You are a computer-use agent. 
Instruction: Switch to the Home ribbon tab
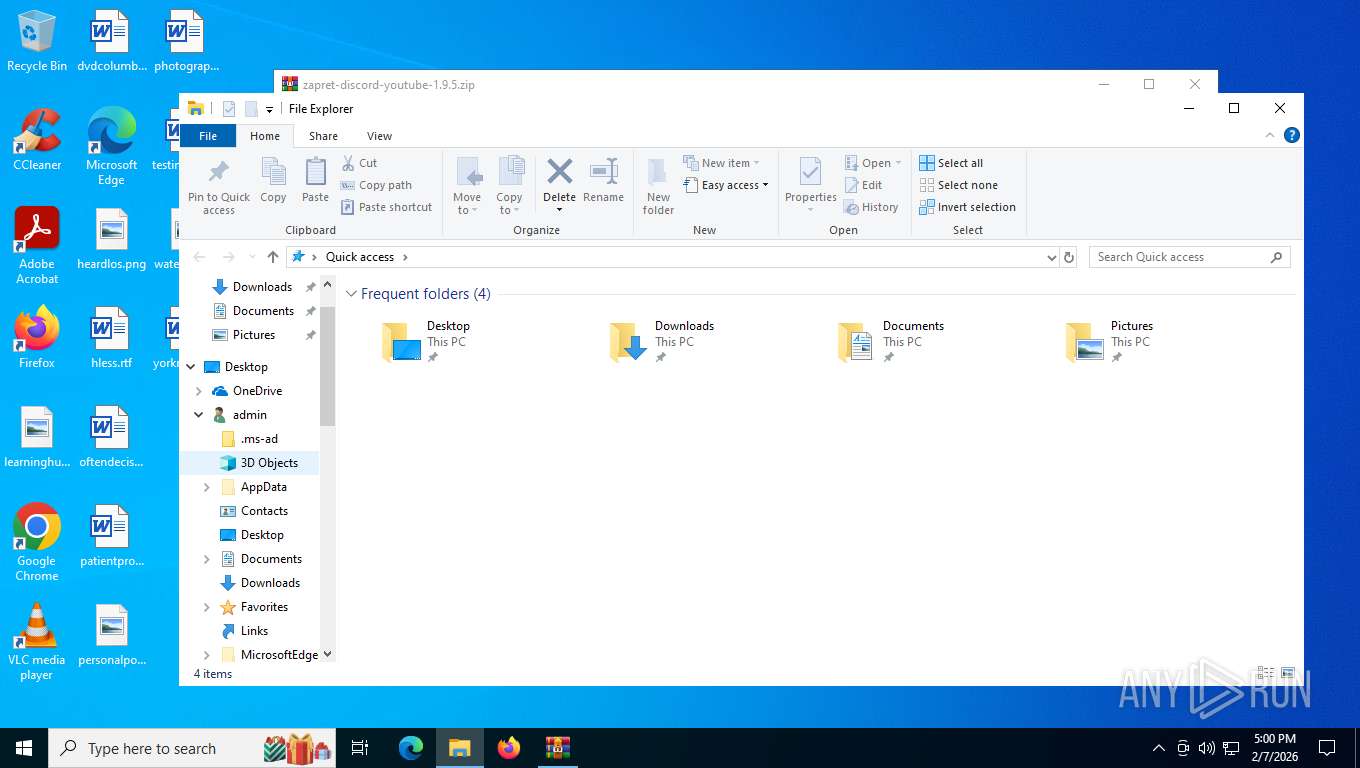[x=265, y=136]
